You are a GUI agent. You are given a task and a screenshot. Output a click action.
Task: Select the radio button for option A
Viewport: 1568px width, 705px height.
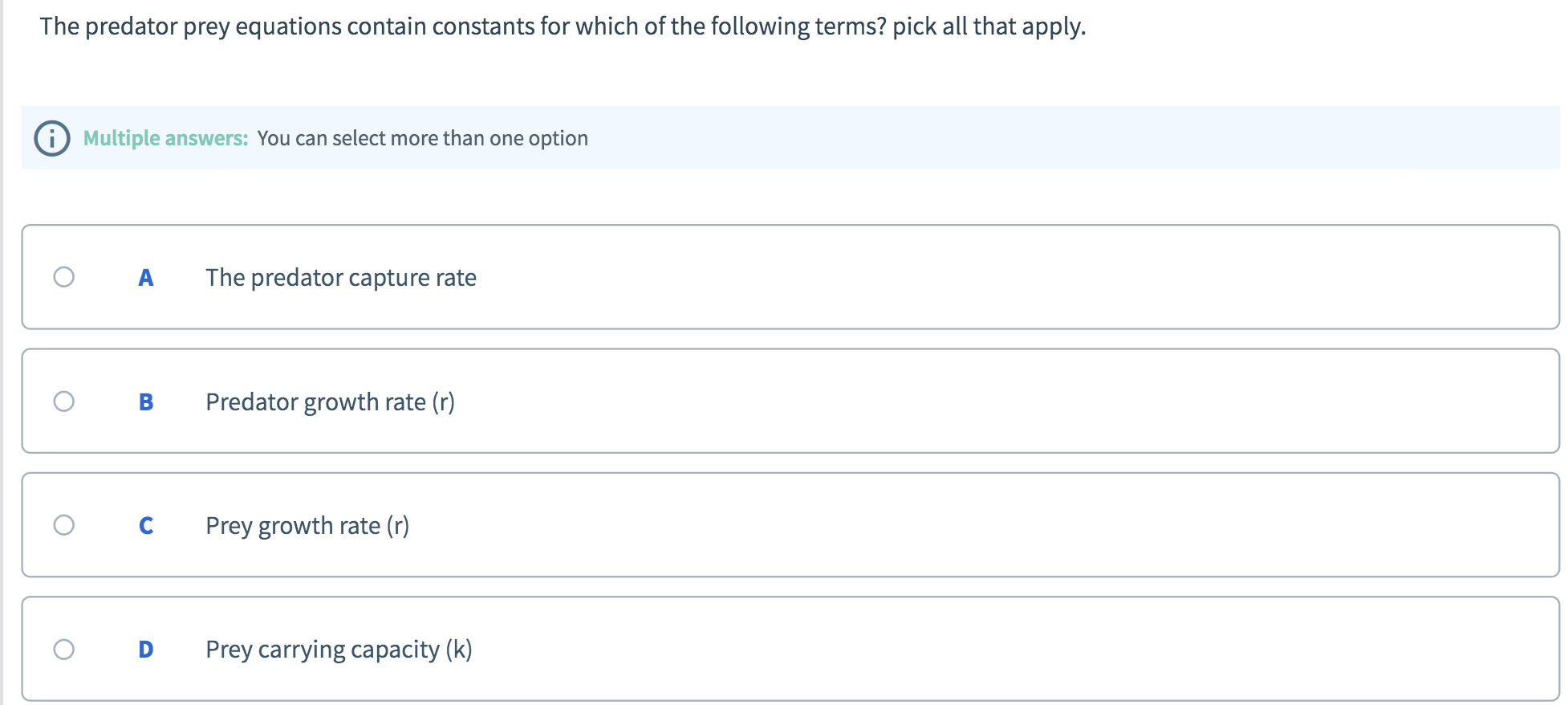(x=64, y=278)
